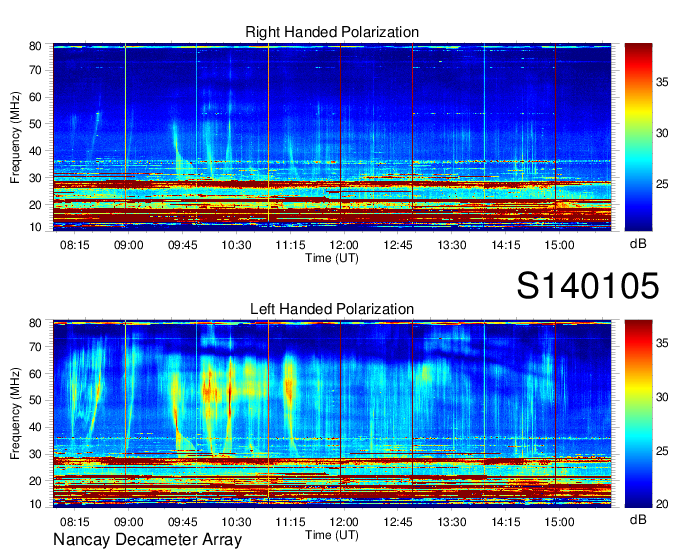Screen dimensions: 680x552
Task: Click the 40 MHz tick of Right Handed plot
Action: [35, 151]
